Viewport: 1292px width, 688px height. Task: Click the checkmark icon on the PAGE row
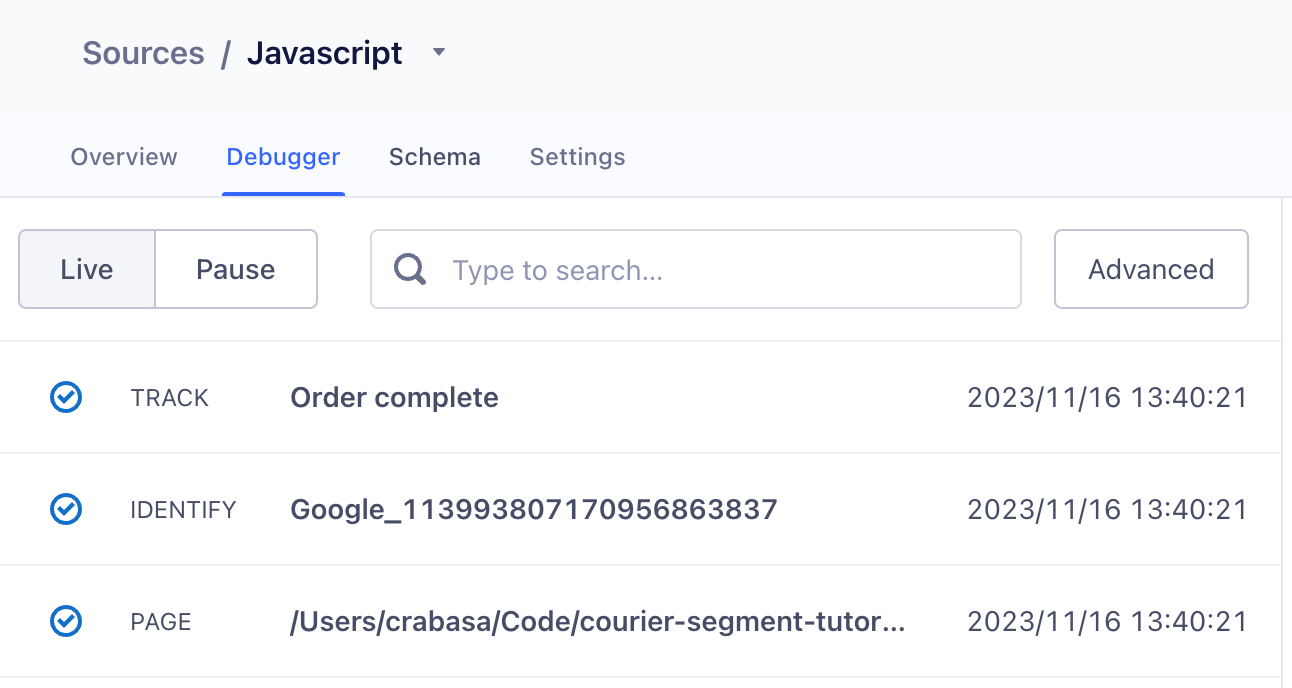coord(66,622)
